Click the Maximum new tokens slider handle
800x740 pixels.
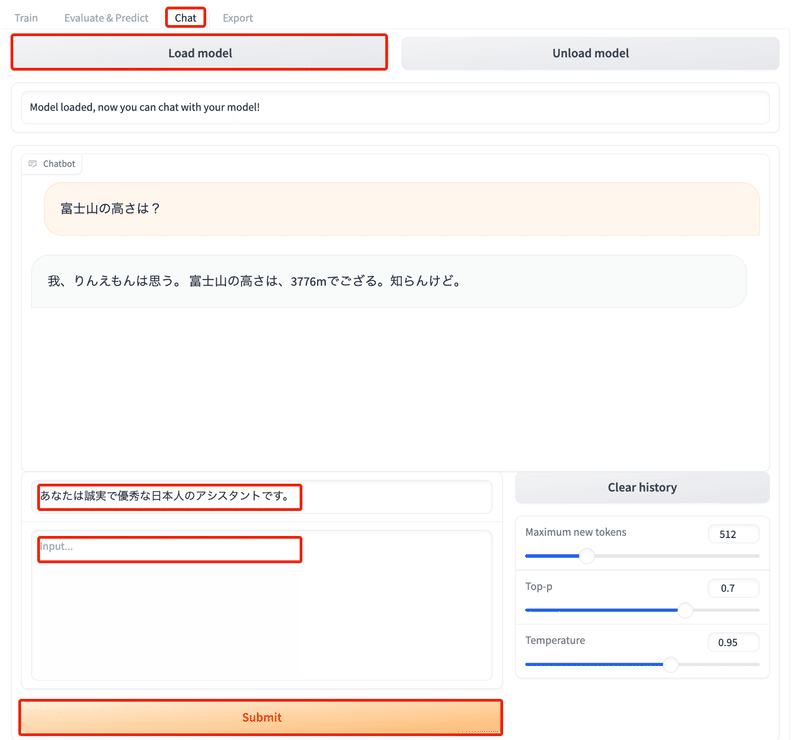[x=586, y=555]
